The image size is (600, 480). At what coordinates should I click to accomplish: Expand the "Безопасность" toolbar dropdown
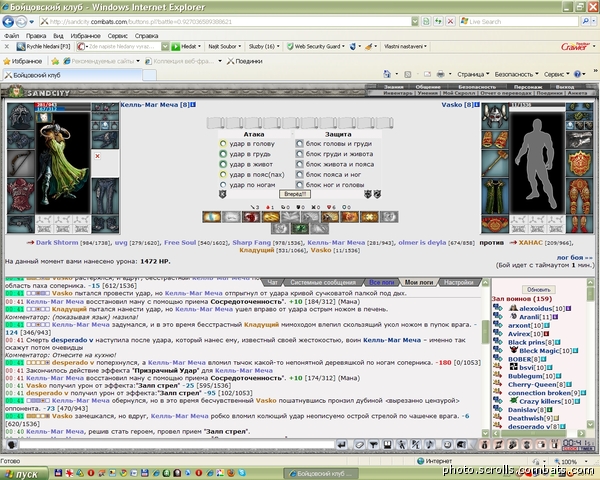[516, 74]
